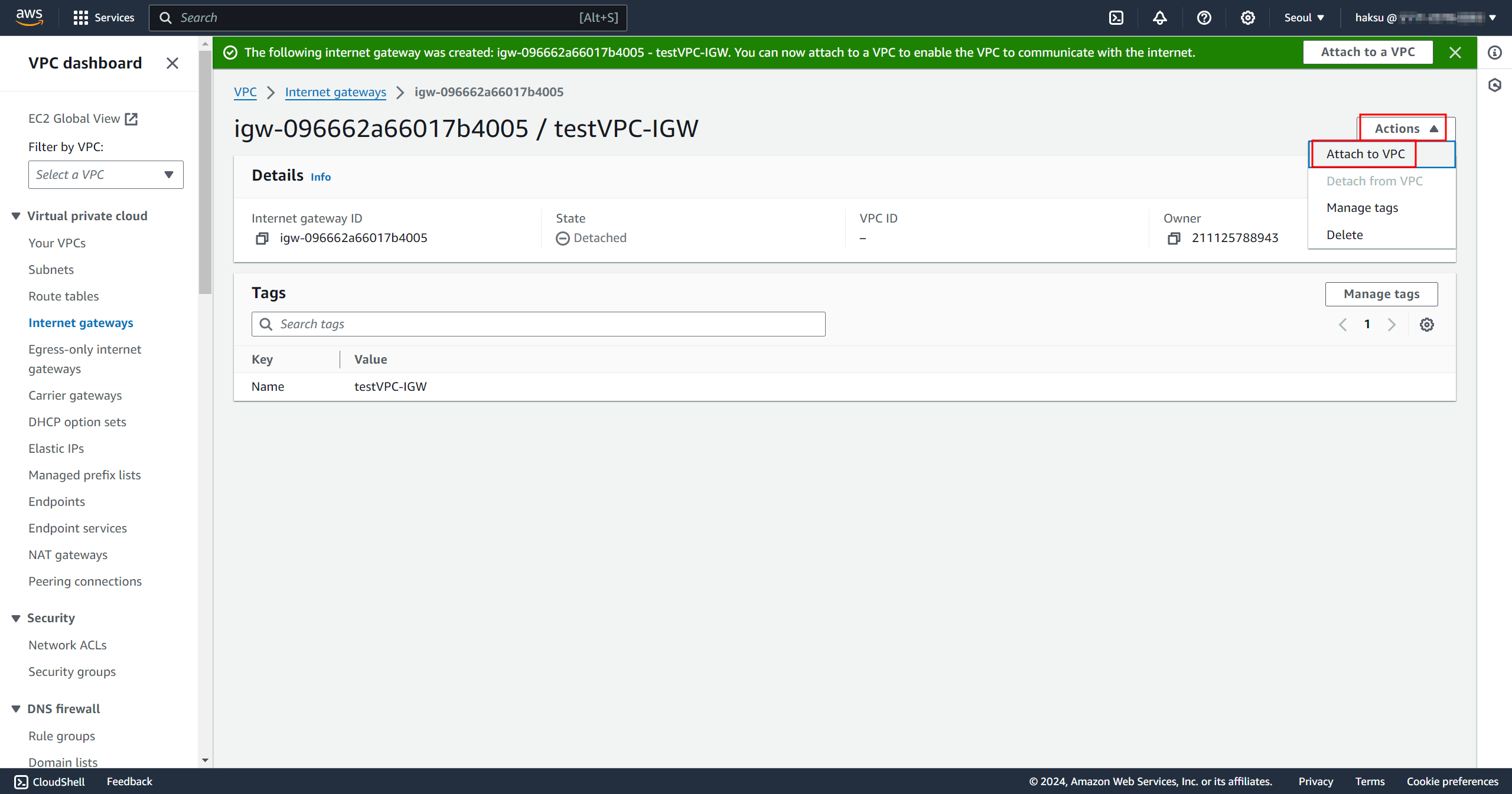This screenshot has height=794, width=1512.
Task: Open the settings gear in top bar
Action: pos(1247,18)
